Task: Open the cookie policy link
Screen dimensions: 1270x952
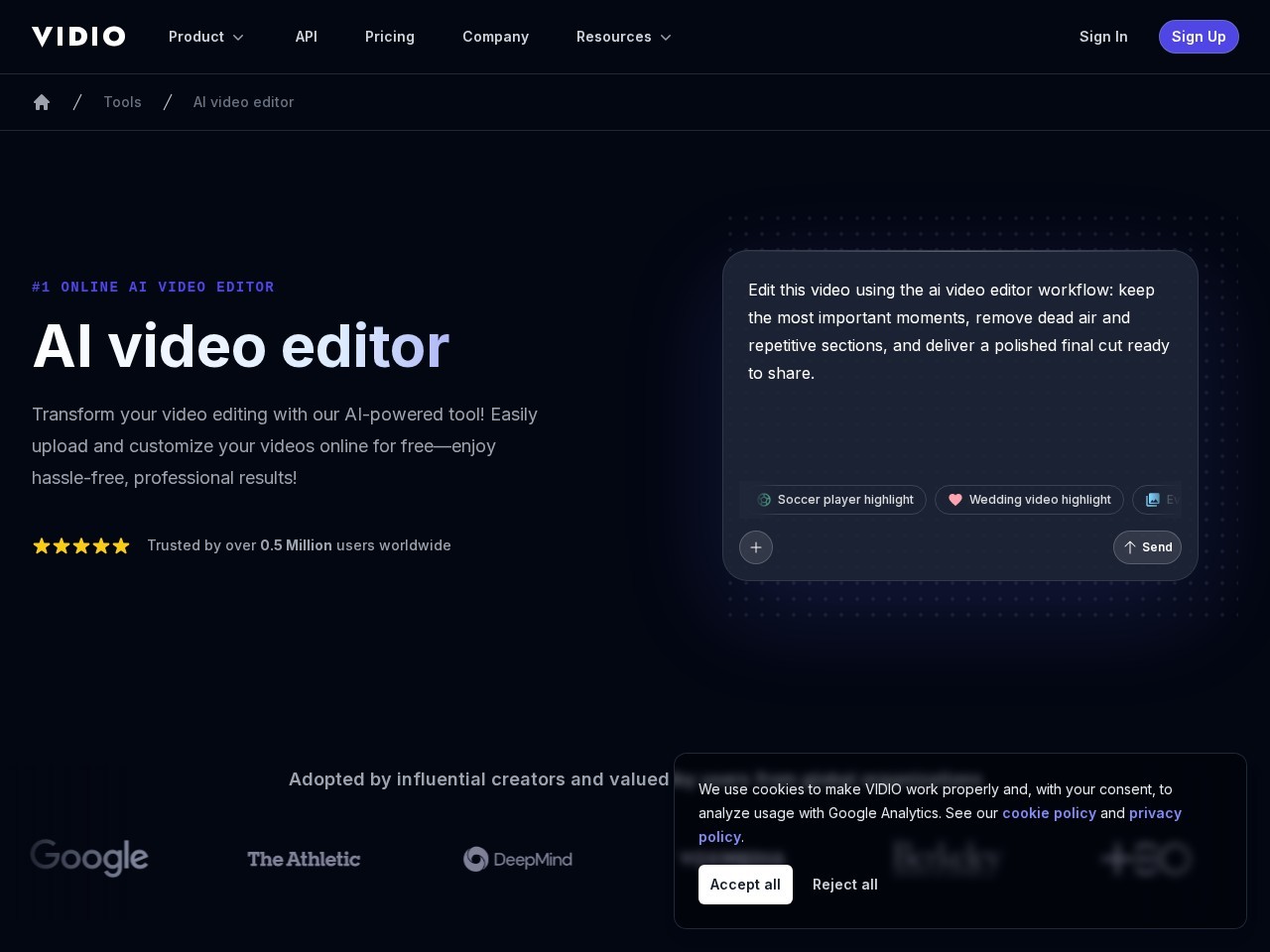Action: point(1049,813)
